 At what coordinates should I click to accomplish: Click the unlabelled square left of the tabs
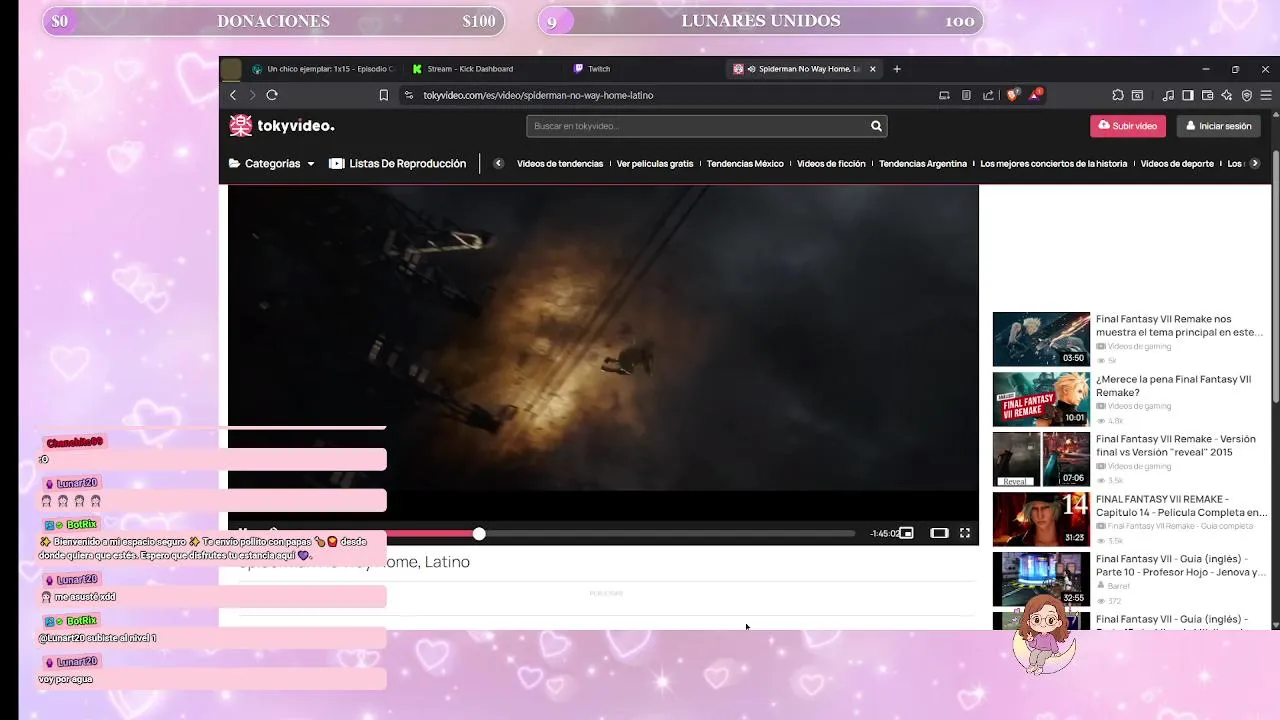click(231, 69)
